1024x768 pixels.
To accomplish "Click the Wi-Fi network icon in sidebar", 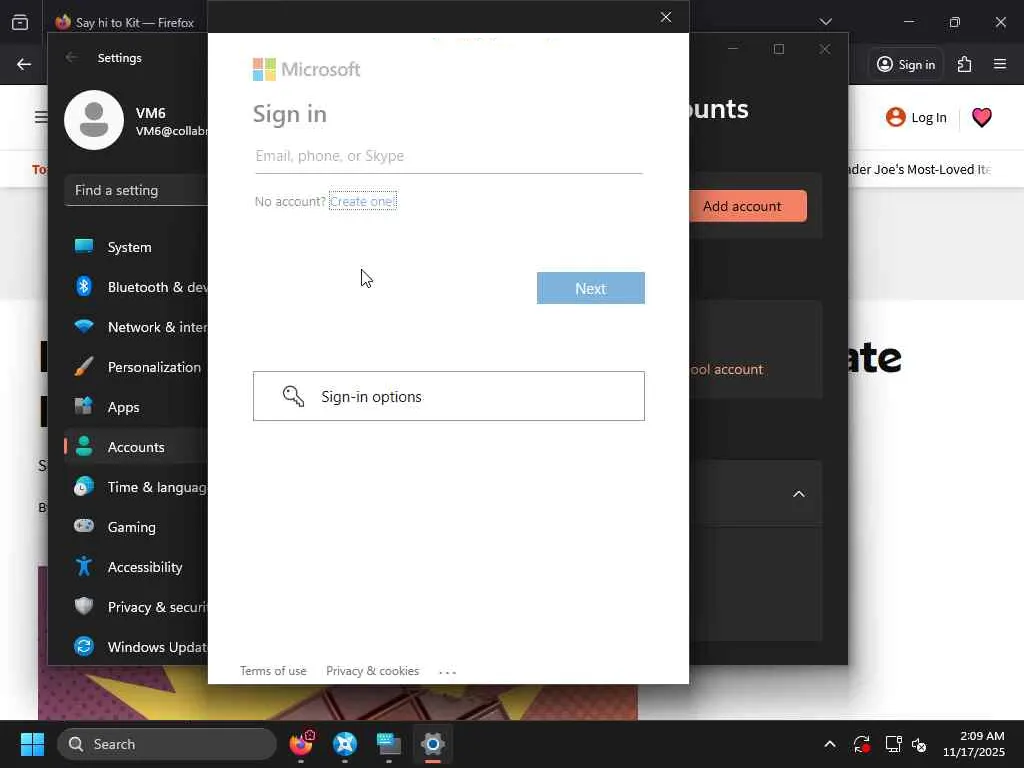I will pos(84,326).
